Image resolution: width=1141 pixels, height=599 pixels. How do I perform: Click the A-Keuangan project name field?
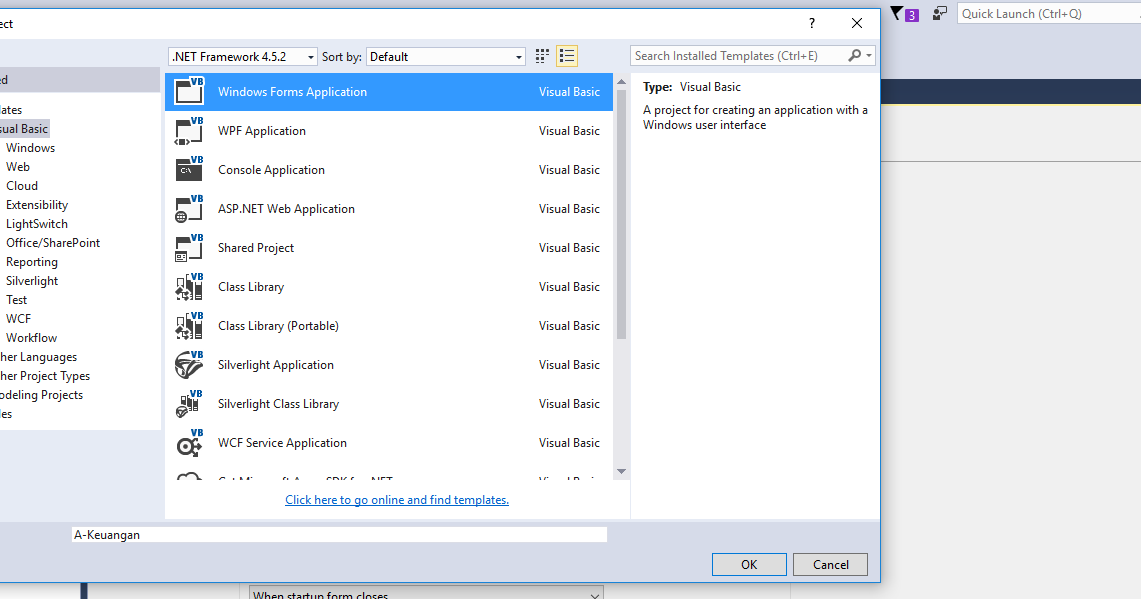coord(340,533)
